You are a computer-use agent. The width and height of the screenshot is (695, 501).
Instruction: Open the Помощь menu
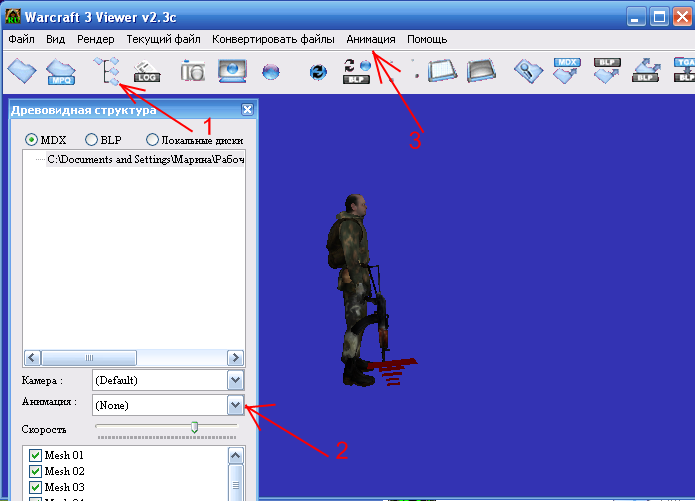[427, 39]
